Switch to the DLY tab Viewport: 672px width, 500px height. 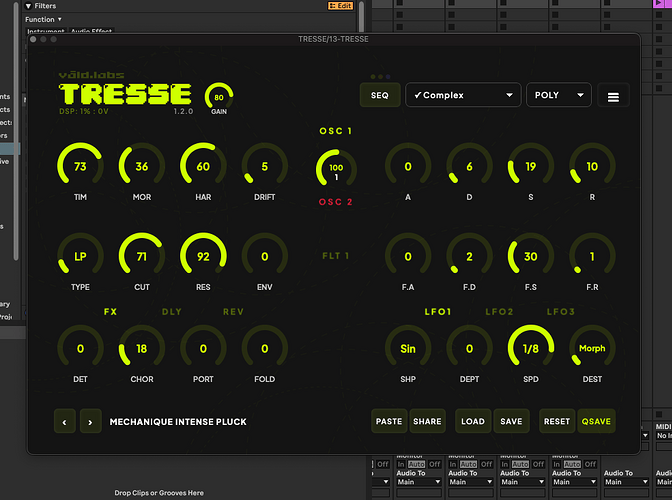point(171,311)
